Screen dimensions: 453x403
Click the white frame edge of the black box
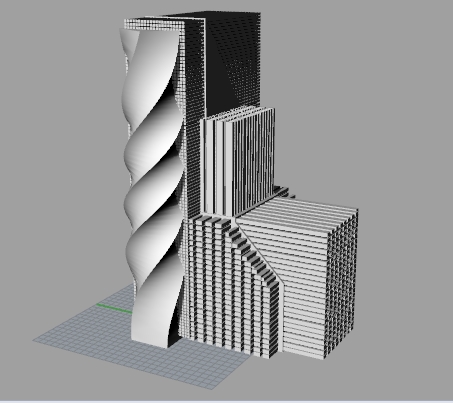204,67
